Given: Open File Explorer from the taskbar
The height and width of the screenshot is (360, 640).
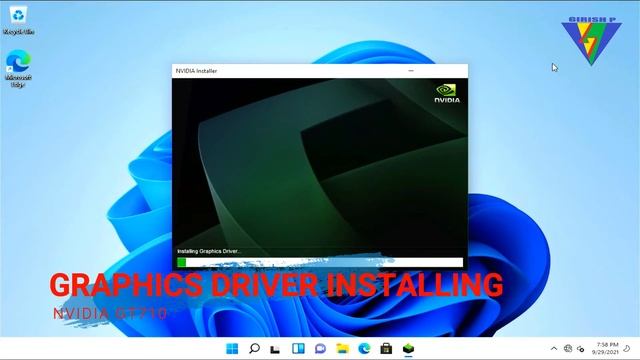Looking at the screenshot, I should 342,349.
